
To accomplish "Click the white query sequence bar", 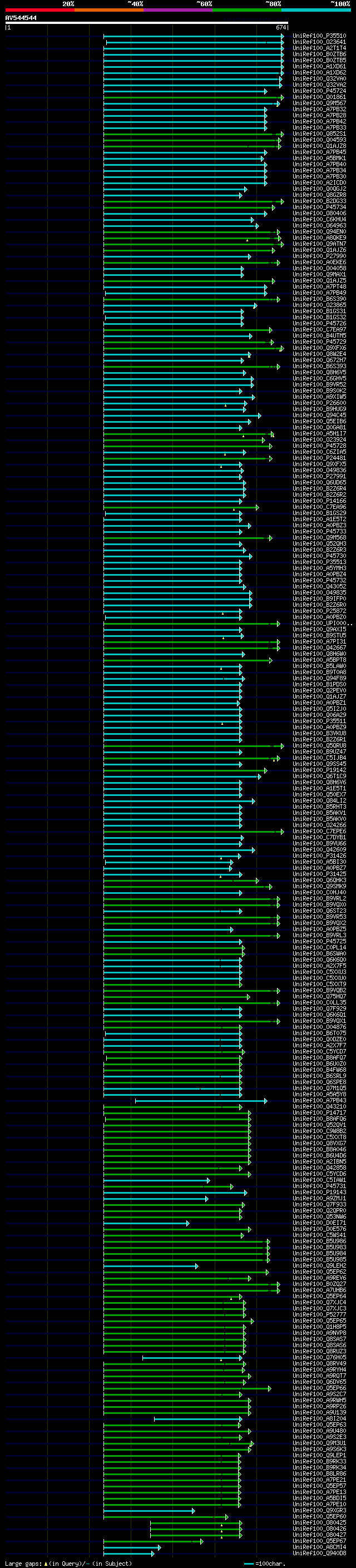I will (x=147, y=23).
